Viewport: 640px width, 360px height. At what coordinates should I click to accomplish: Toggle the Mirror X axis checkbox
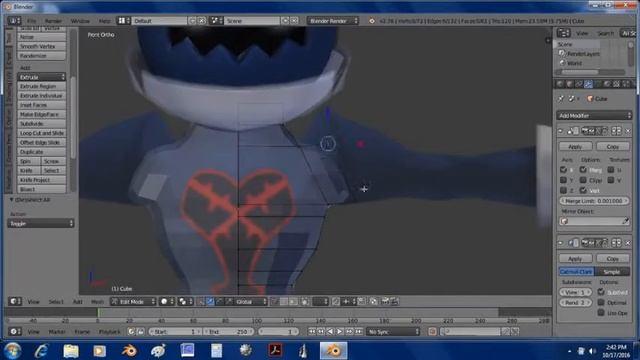click(563, 169)
